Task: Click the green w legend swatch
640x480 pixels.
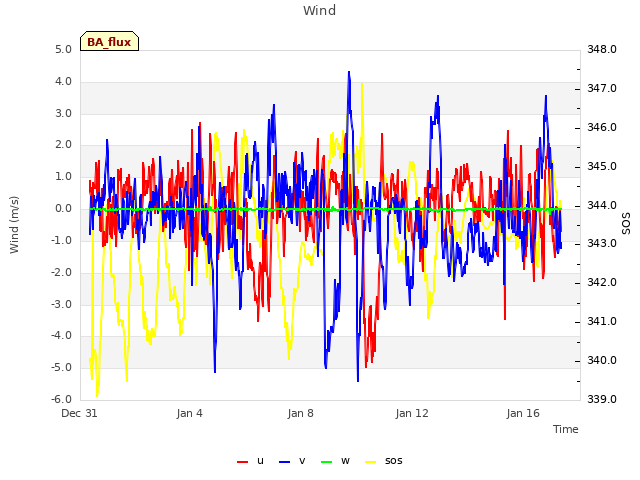Action: 327,462
